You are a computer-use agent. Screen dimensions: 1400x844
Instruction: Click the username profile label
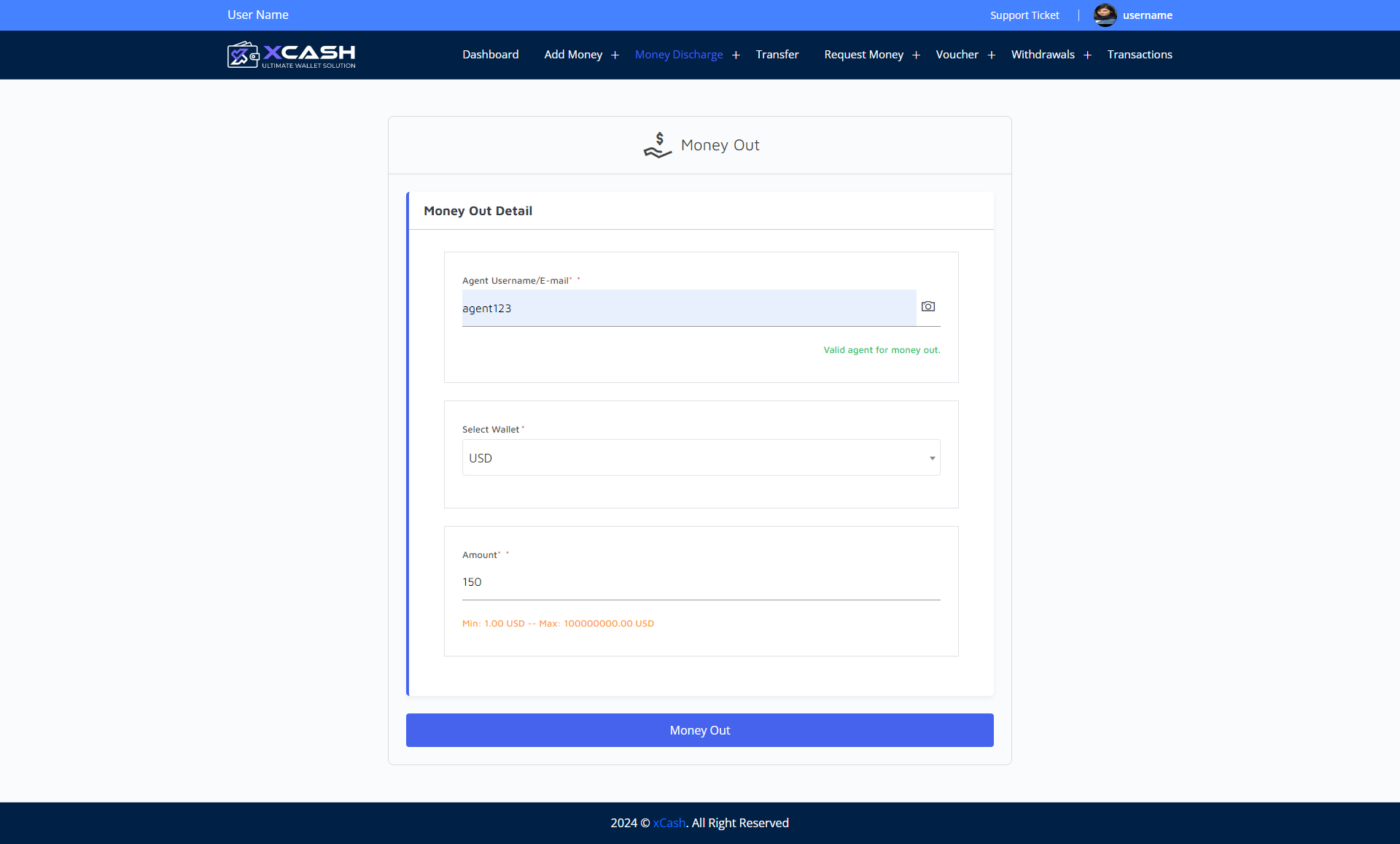point(1147,15)
